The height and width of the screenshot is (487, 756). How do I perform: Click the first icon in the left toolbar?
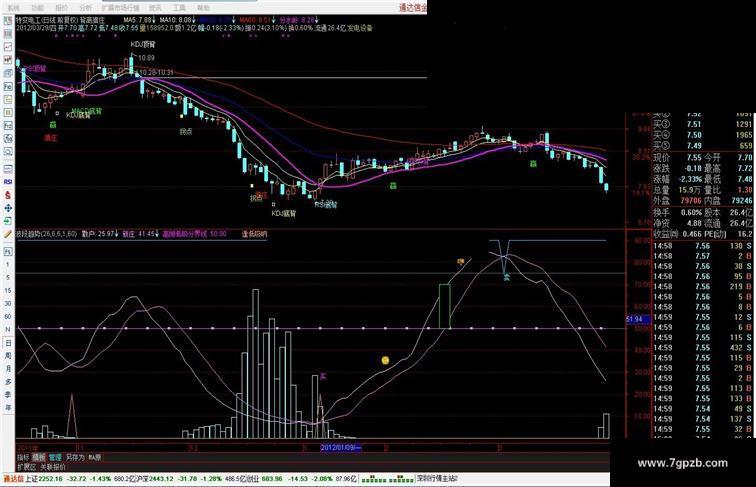click(8, 21)
